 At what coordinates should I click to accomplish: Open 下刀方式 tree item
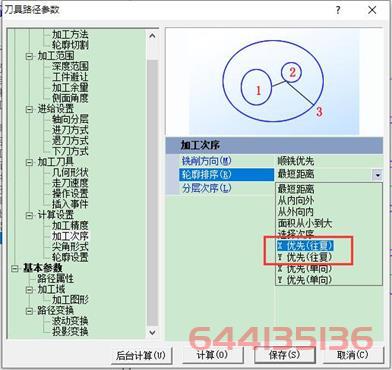pyautogui.click(x=70, y=151)
